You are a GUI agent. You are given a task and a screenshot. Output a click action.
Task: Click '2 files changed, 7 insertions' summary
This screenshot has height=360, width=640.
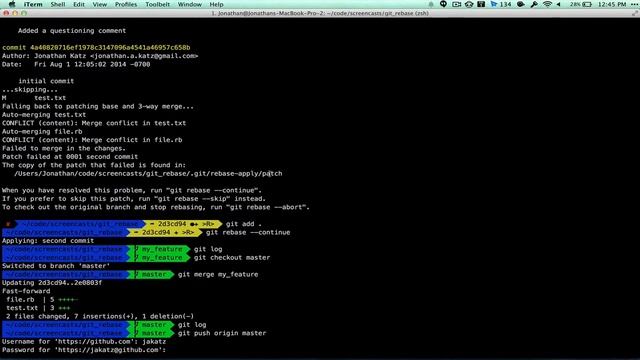click(100, 316)
